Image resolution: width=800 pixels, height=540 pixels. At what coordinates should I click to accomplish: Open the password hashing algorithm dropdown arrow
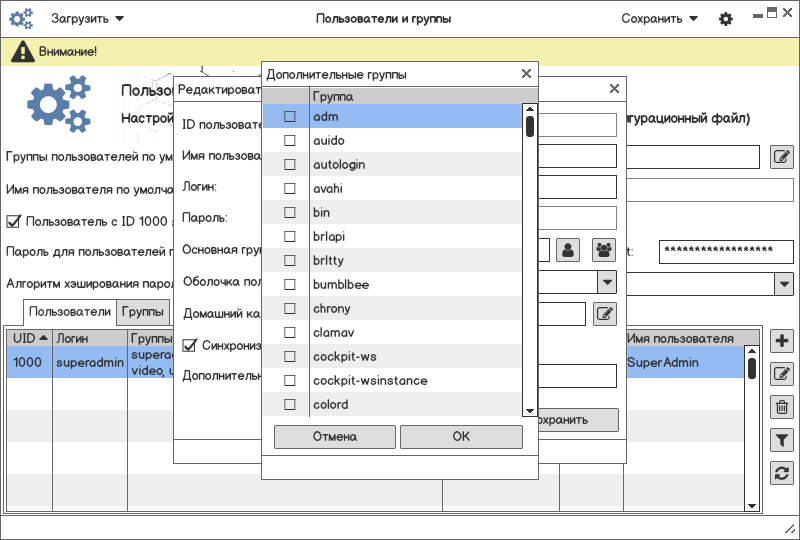click(x=783, y=283)
